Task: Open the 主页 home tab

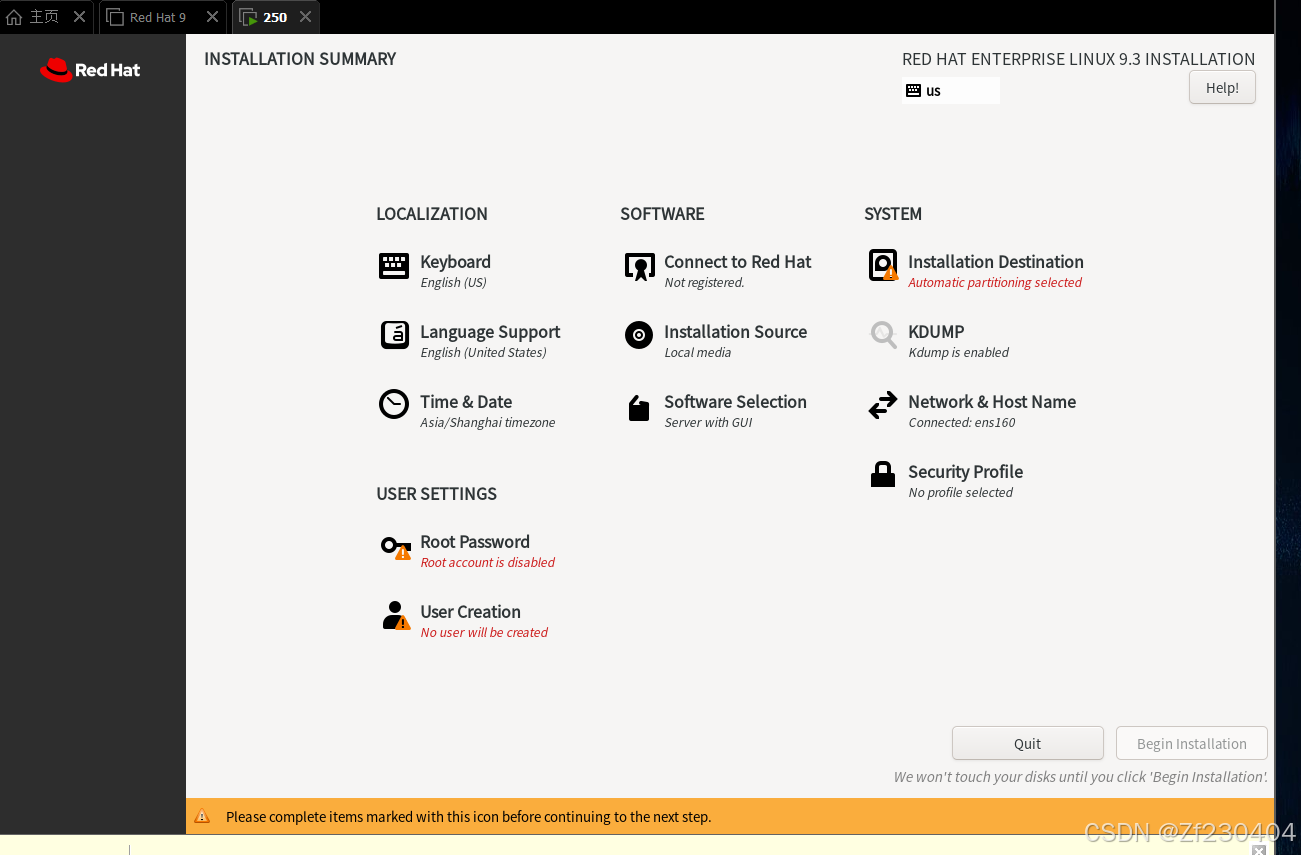Action: (44, 17)
